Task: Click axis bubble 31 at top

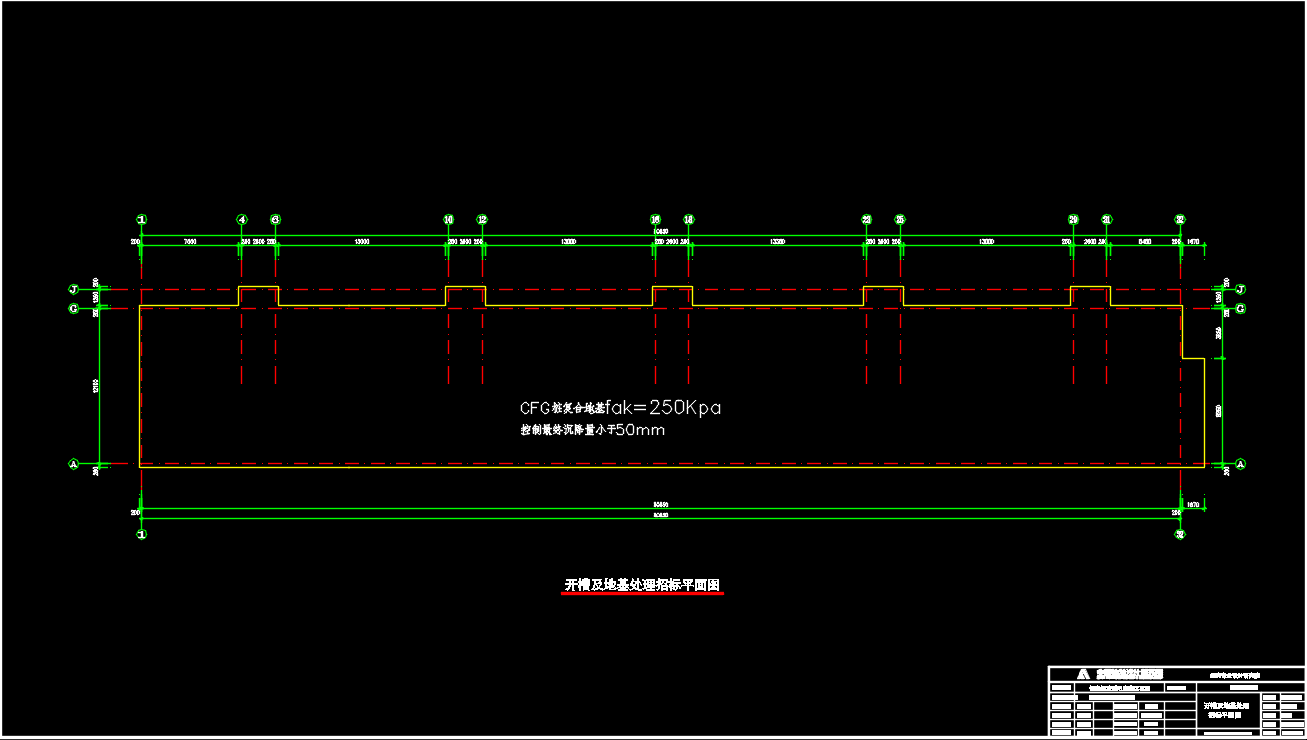Action: click(x=1107, y=219)
